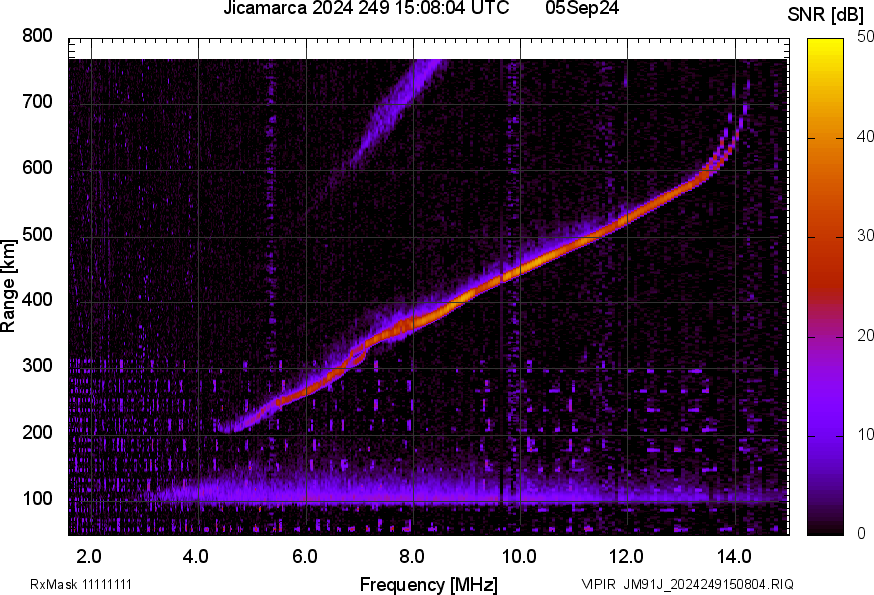Click the frequency tick label '2.0'
The width and height of the screenshot is (874, 595).
(89, 556)
